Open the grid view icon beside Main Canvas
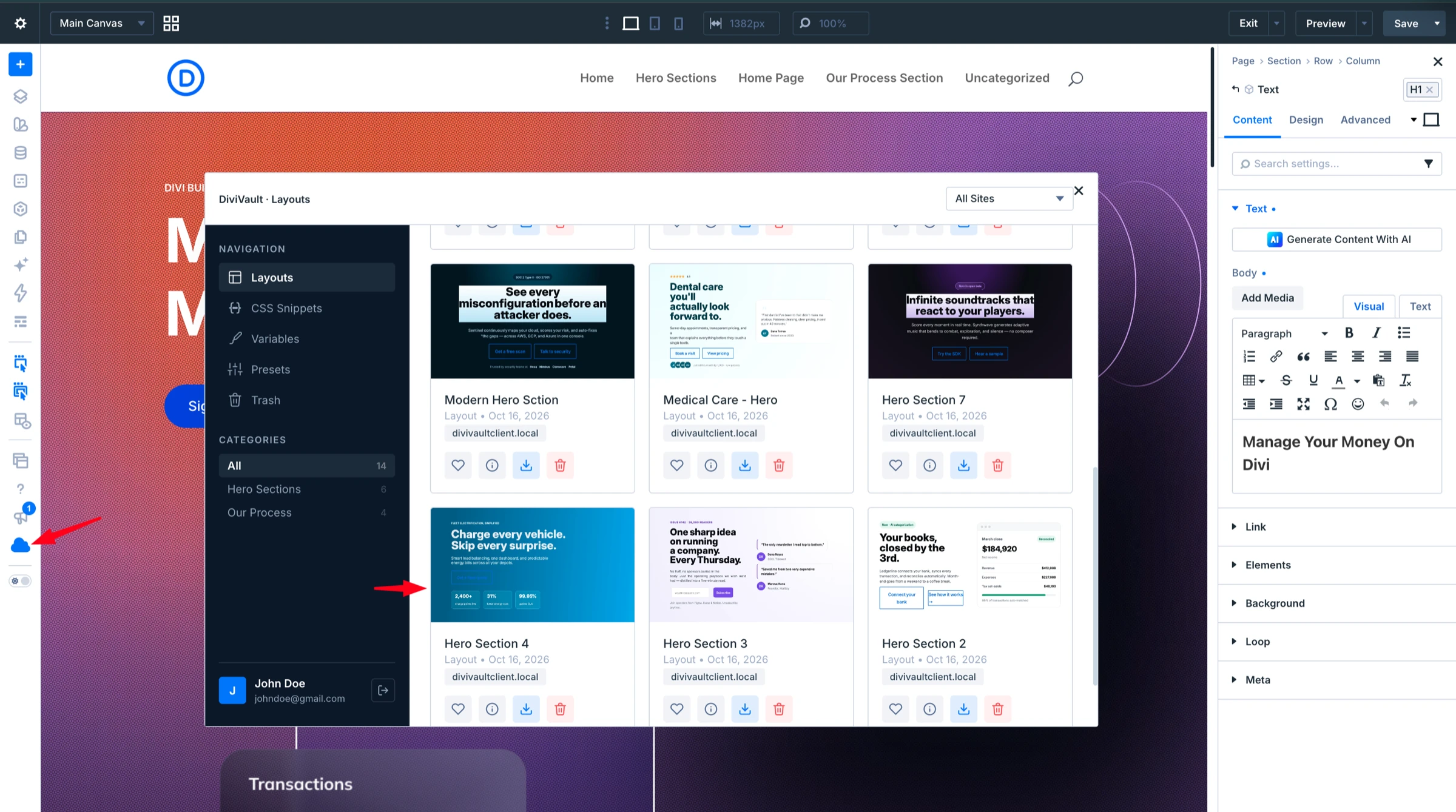This screenshot has width=1456, height=812. point(171,23)
